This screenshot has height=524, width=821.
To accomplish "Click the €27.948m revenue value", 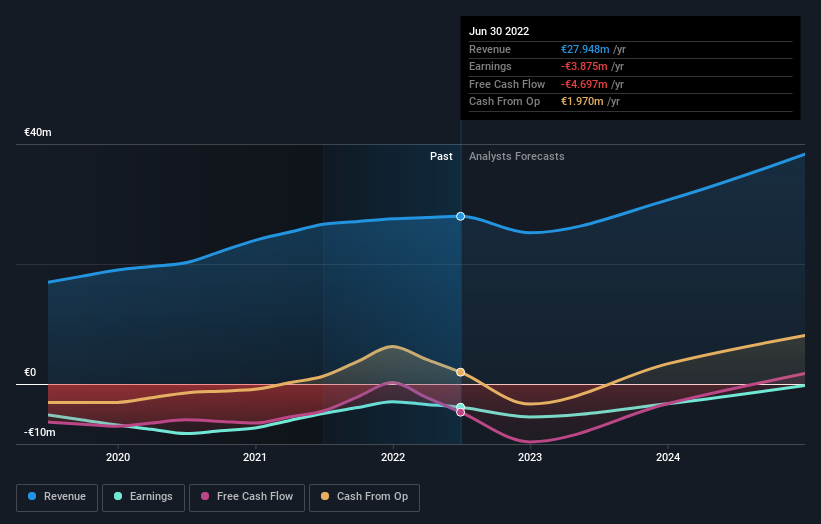I will (x=585, y=49).
